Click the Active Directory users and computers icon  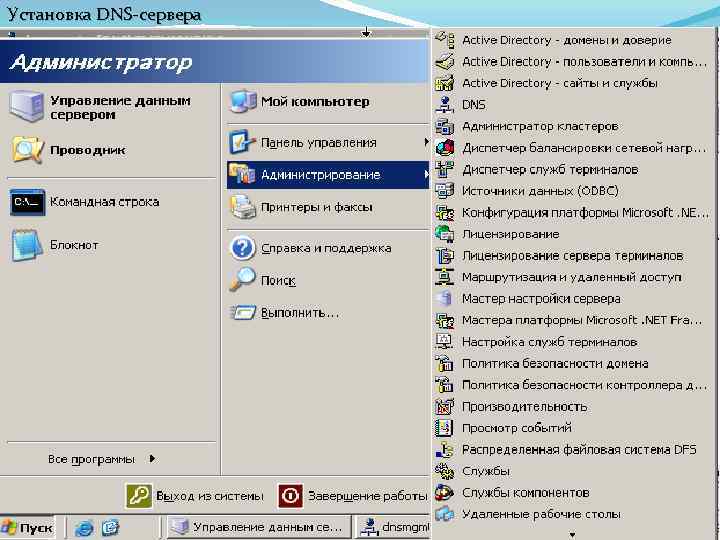point(444,61)
